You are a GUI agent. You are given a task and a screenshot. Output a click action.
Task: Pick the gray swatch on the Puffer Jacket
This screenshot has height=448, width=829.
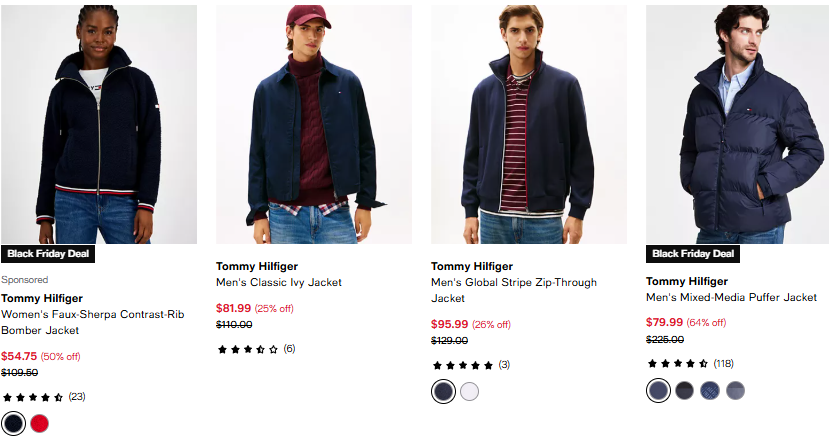tap(736, 390)
